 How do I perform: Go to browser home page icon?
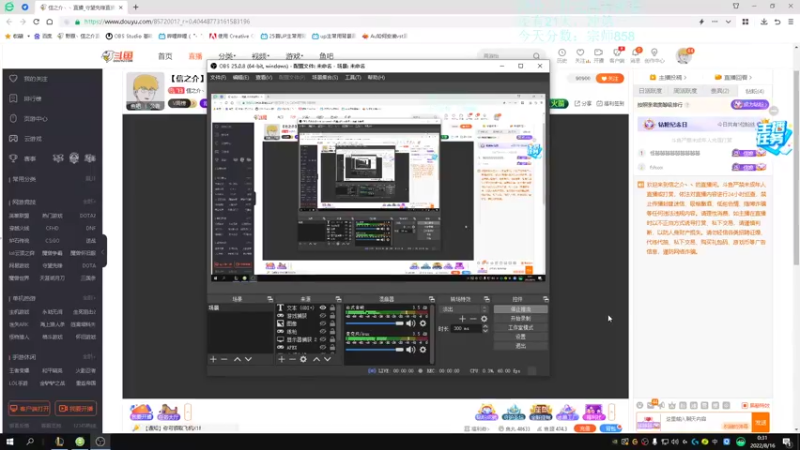coord(49,21)
